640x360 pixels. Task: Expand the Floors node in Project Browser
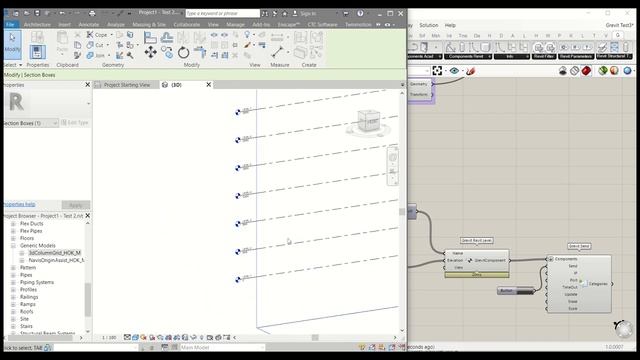(13, 238)
